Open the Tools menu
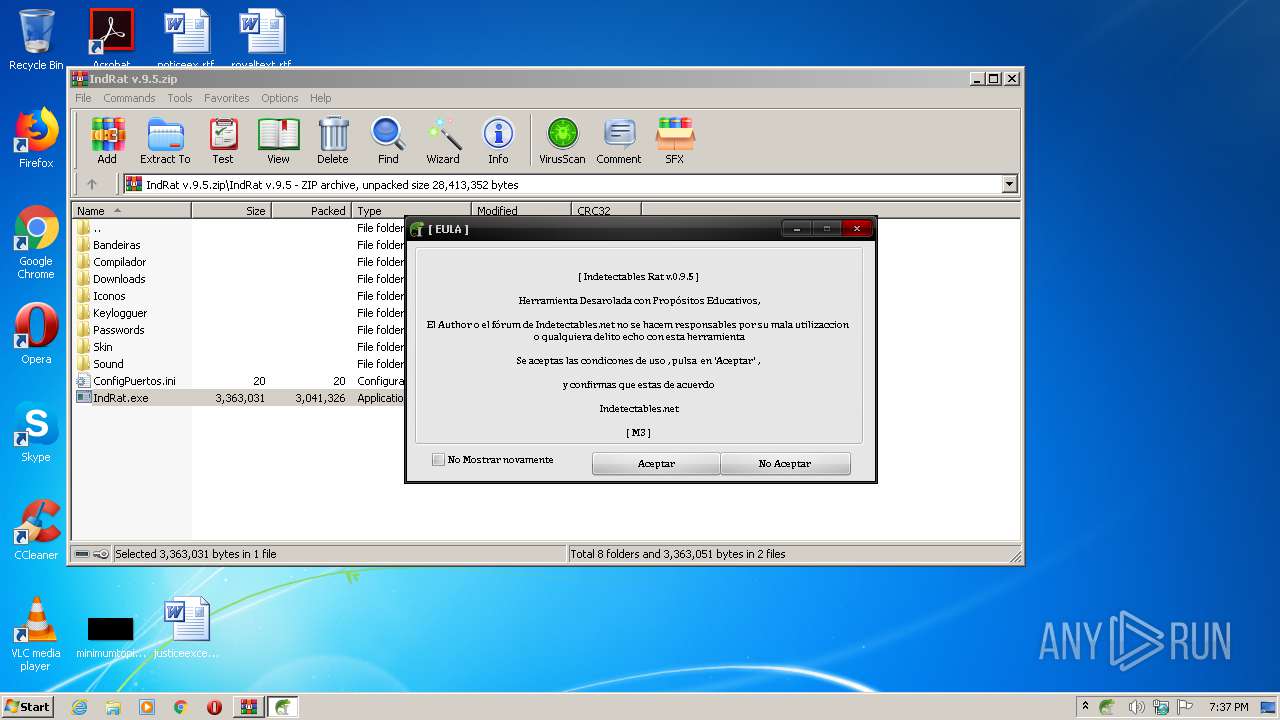1280x720 pixels. [x=180, y=98]
